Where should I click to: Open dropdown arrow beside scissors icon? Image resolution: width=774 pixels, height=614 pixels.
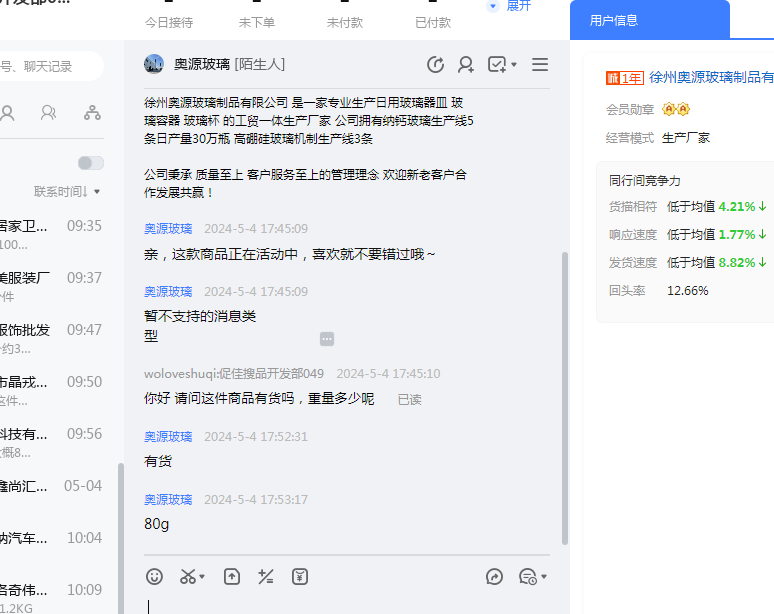202,577
